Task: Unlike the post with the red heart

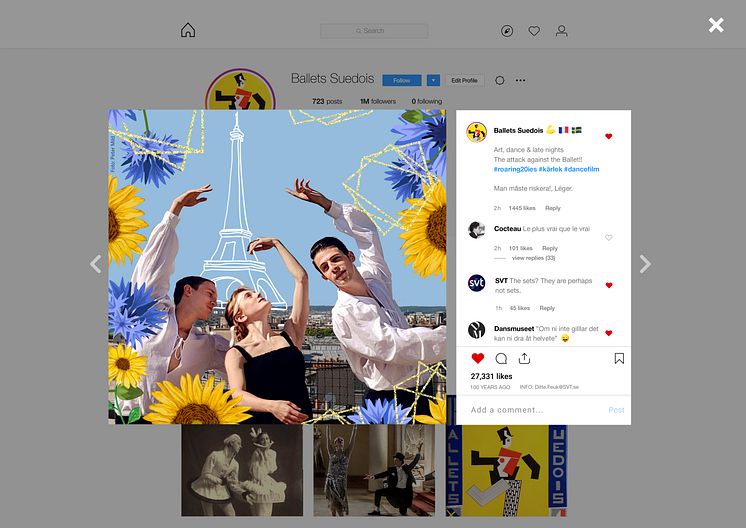Action: pos(478,358)
